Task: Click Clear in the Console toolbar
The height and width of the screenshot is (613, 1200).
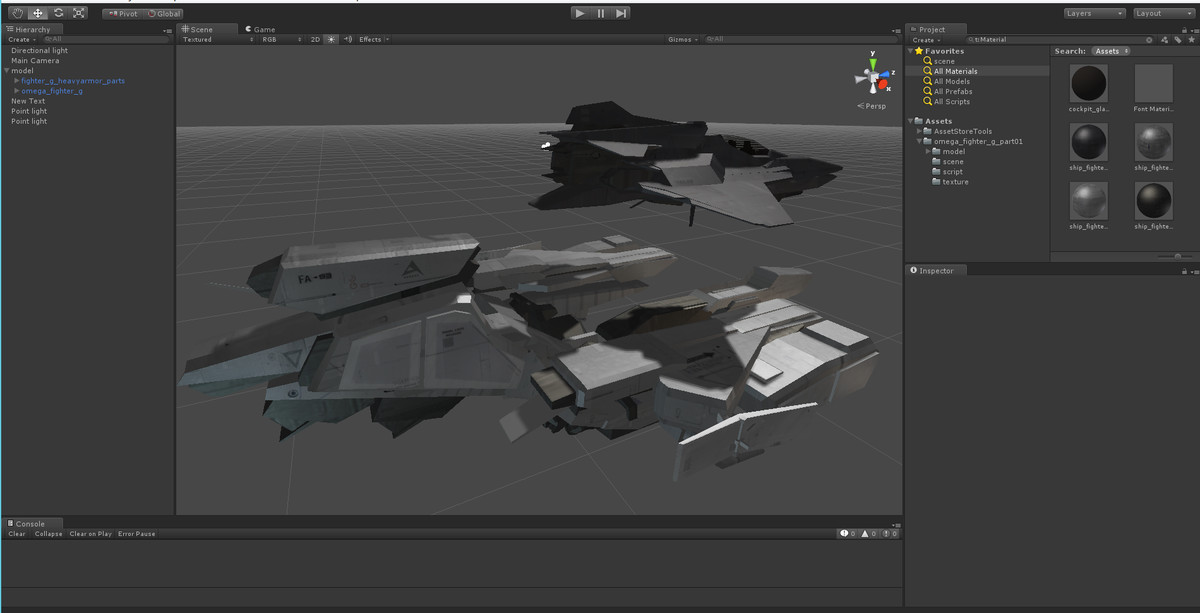Action: click(x=15, y=533)
